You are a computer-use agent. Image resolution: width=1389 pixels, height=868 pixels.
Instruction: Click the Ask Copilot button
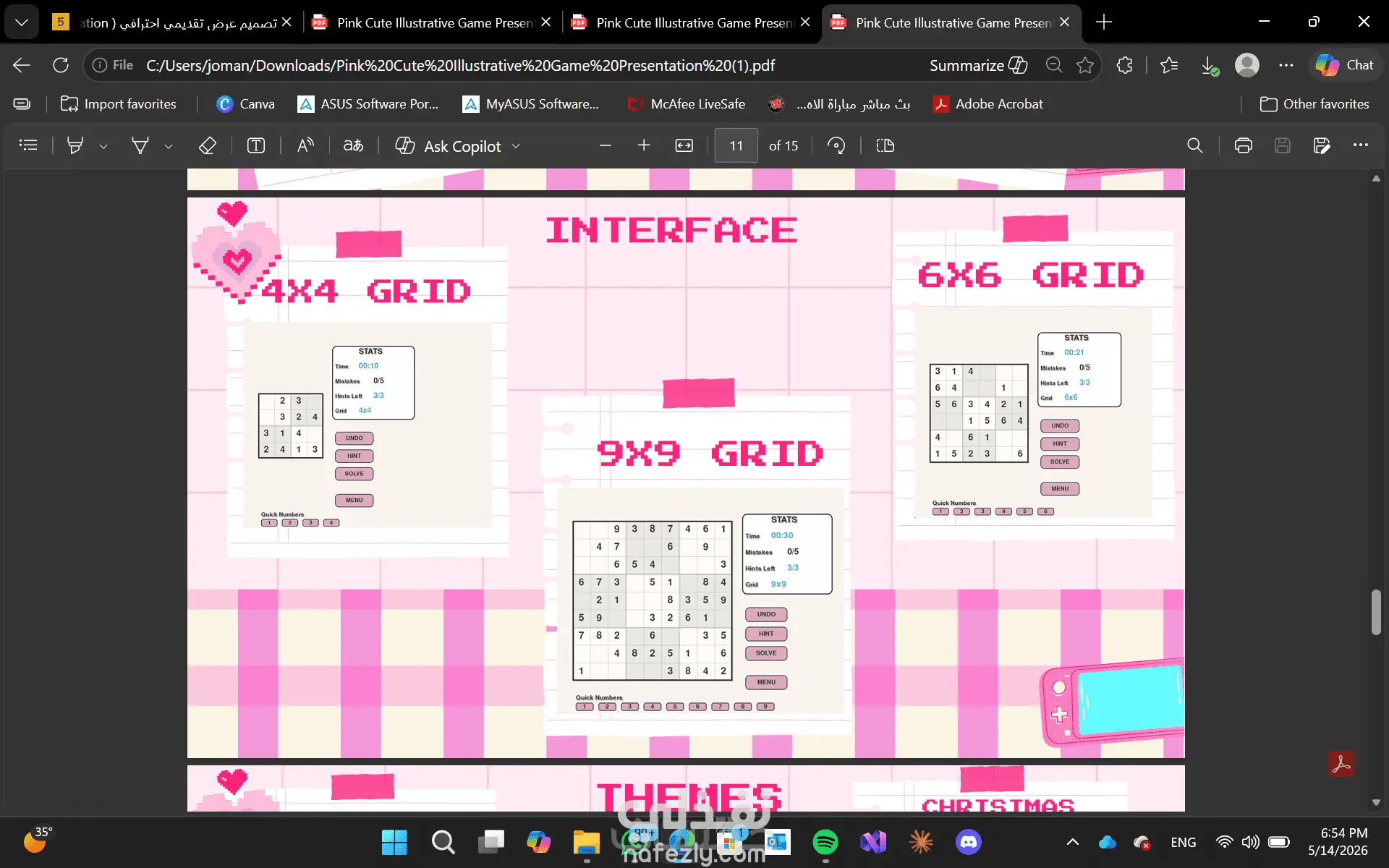449,146
